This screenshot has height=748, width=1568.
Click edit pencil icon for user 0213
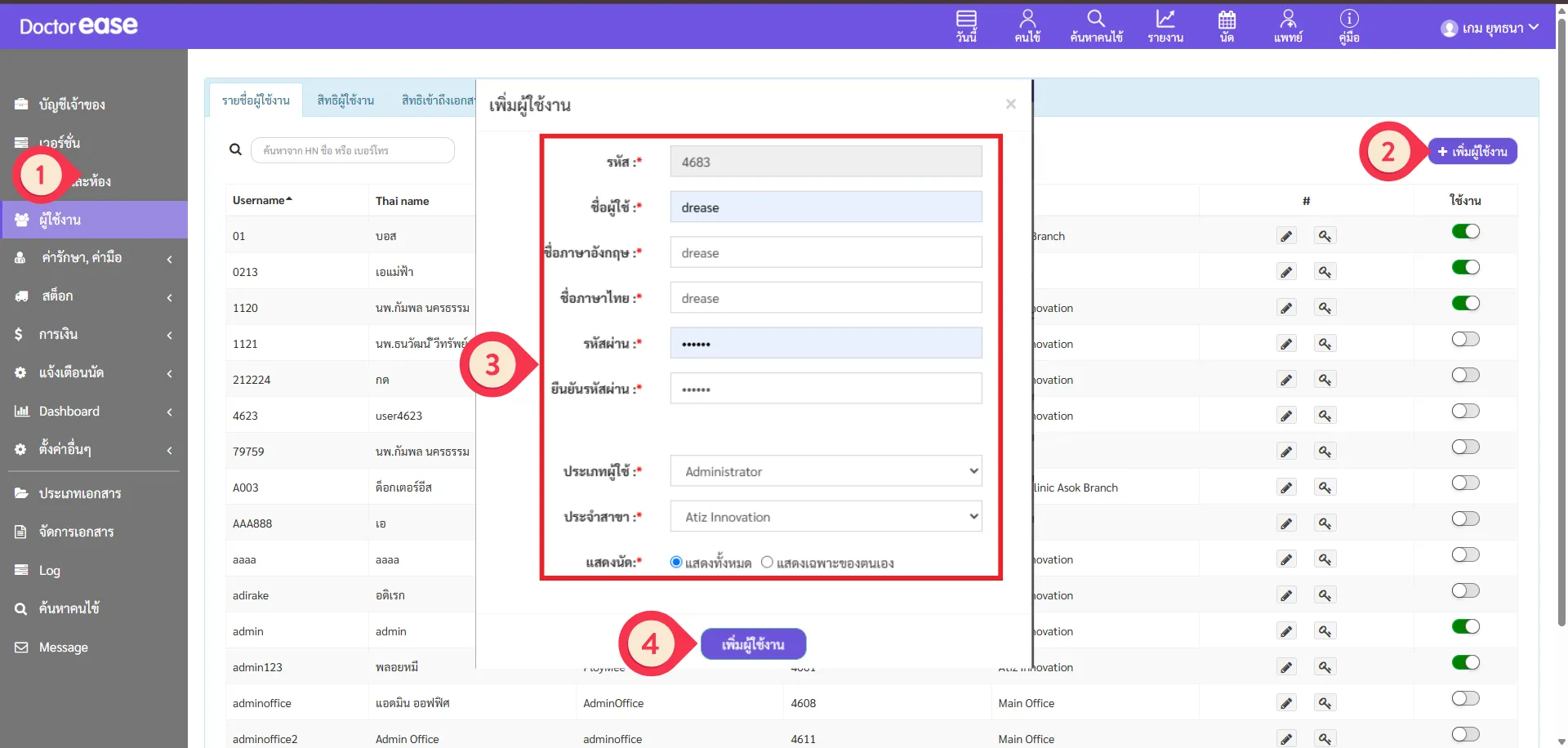pos(1286,272)
